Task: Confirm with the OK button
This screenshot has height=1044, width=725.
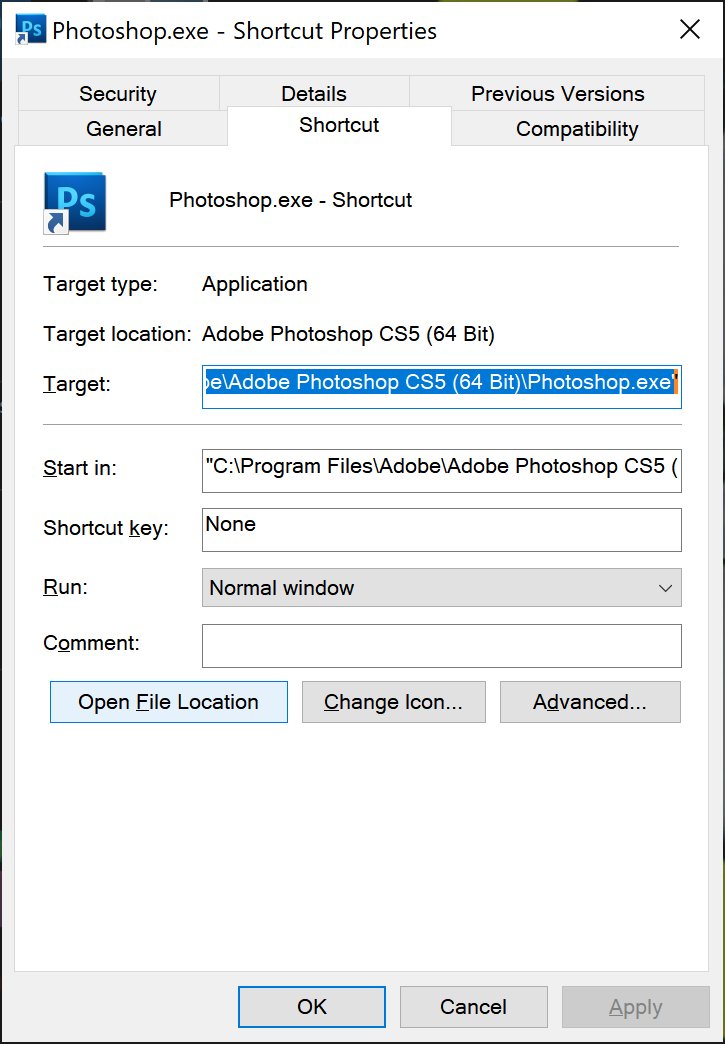Action: pos(312,1007)
